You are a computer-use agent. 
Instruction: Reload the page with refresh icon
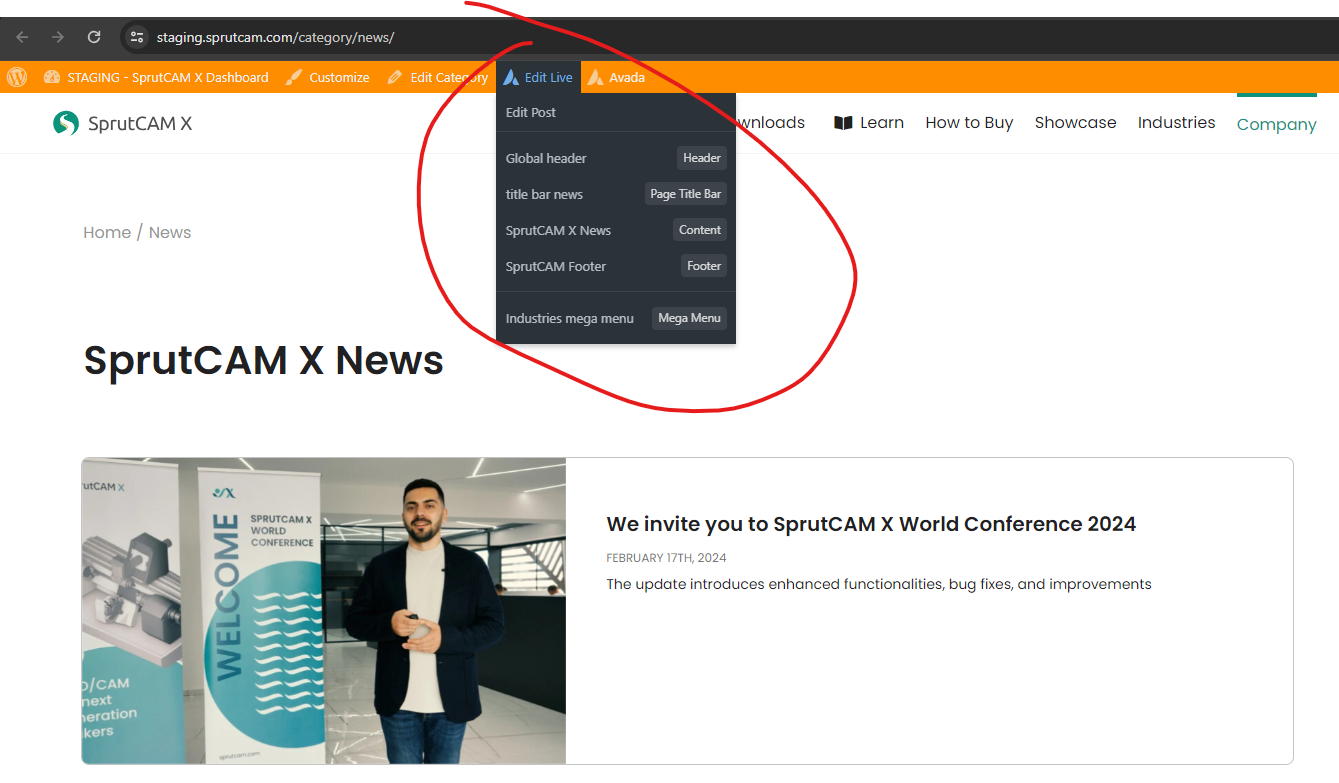tap(94, 37)
